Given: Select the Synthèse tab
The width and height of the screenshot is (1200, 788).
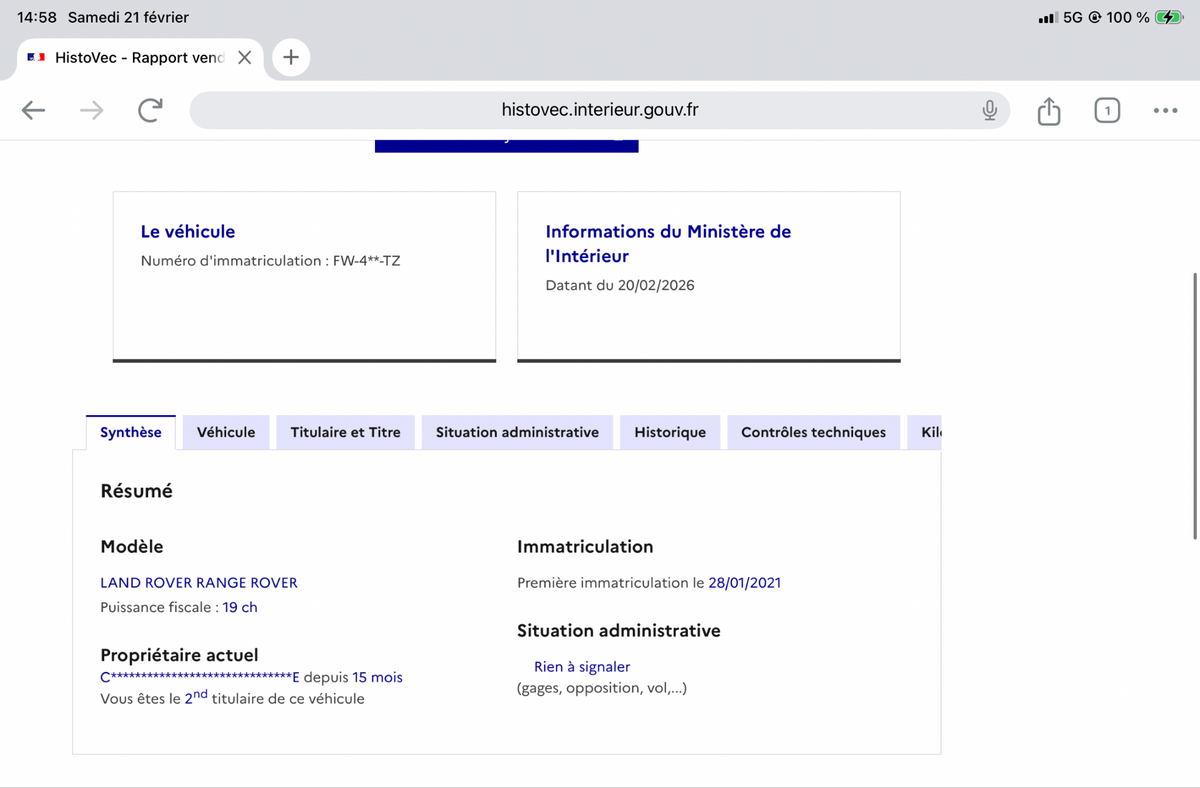Looking at the screenshot, I should click(131, 432).
